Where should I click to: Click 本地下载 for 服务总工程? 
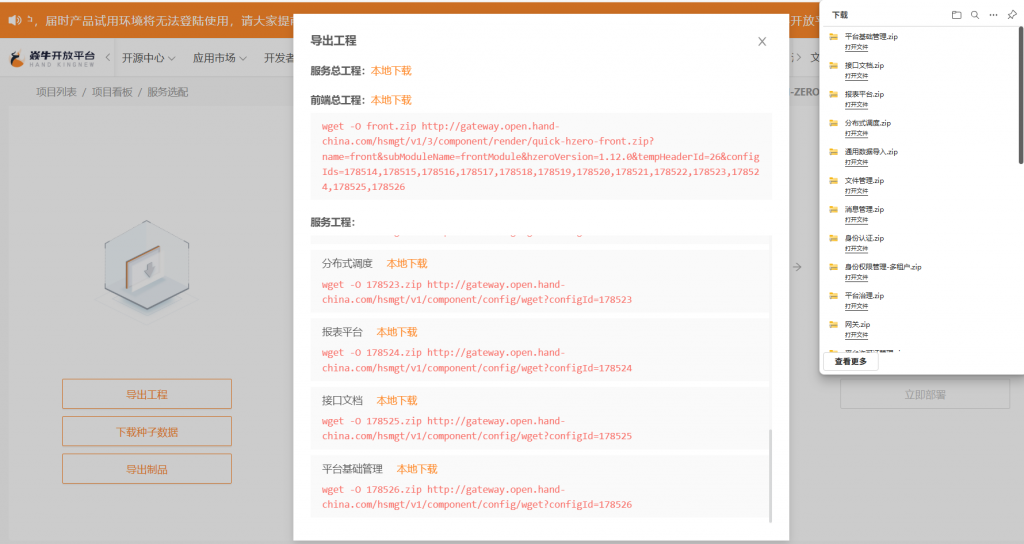391,71
